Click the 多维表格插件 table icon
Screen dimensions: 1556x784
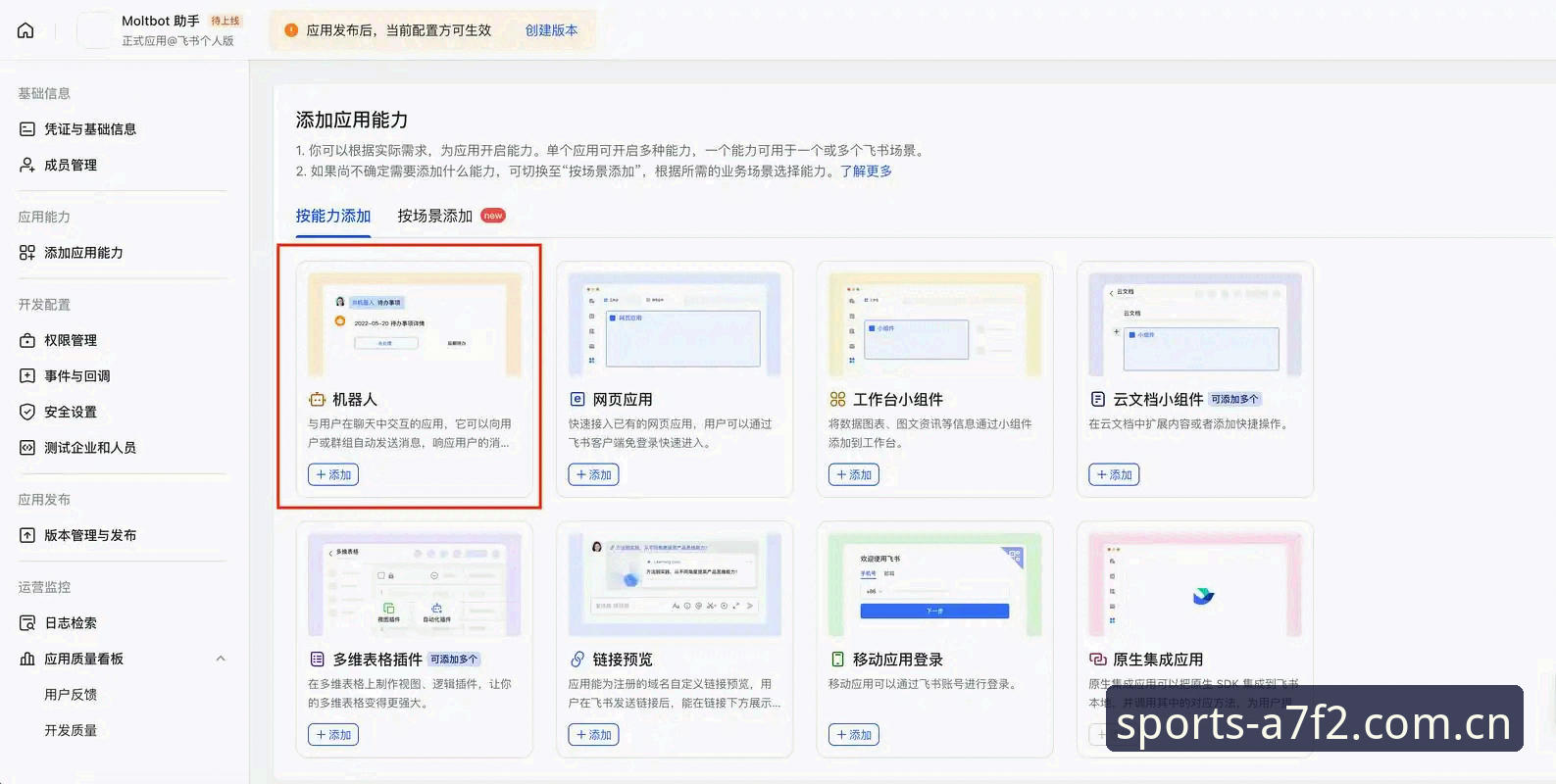pos(317,660)
